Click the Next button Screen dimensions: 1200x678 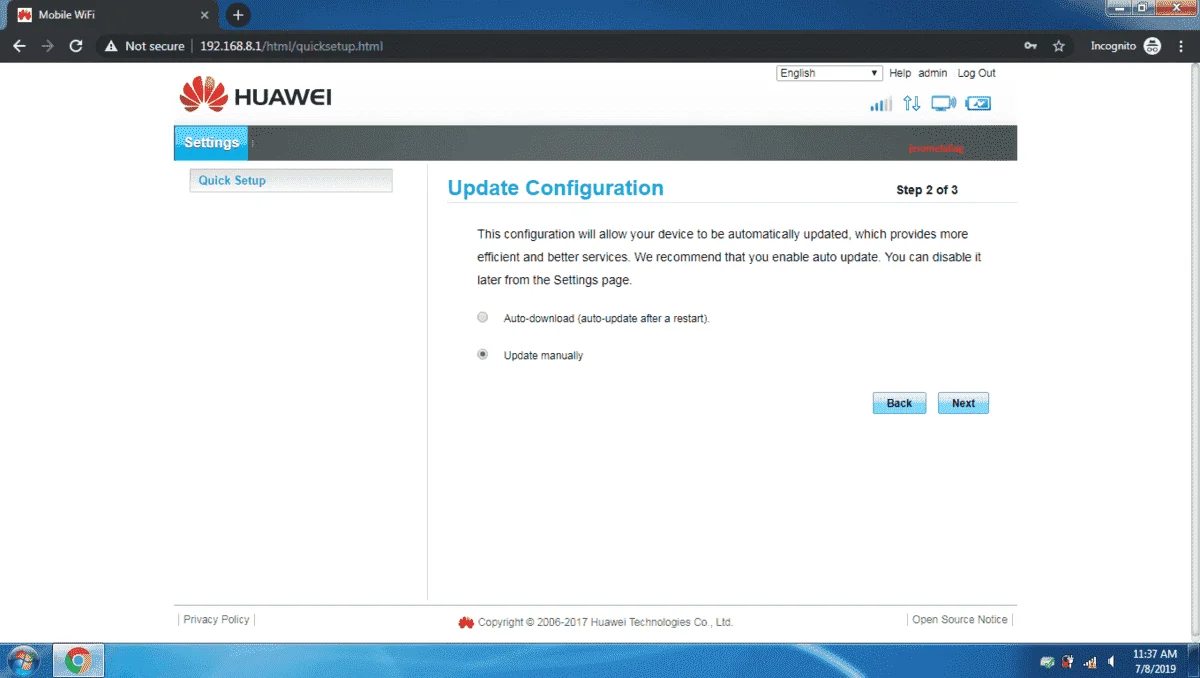tap(963, 403)
